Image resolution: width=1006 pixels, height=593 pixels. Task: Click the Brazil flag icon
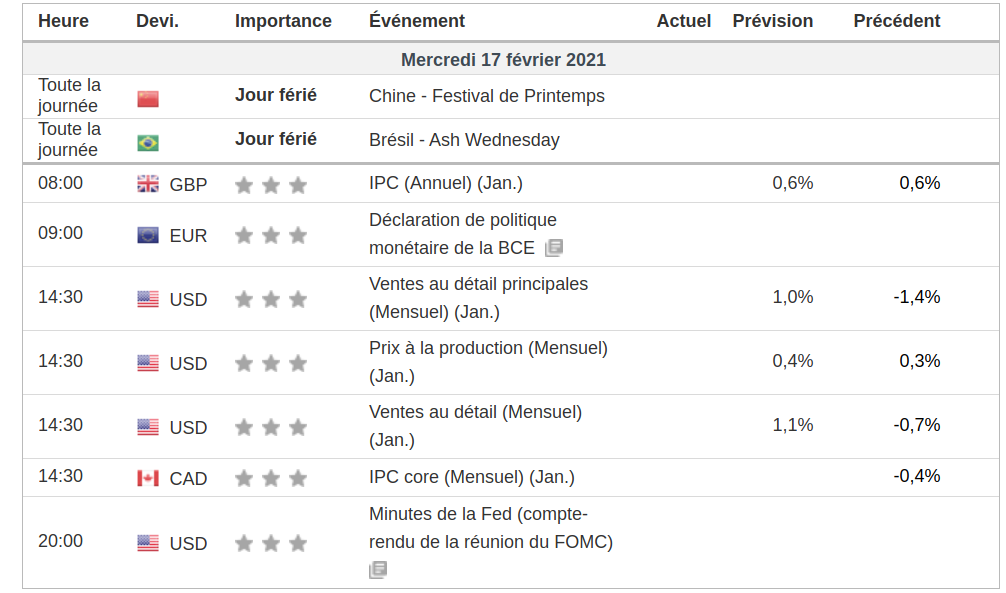pyautogui.click(x=148, y=143)
